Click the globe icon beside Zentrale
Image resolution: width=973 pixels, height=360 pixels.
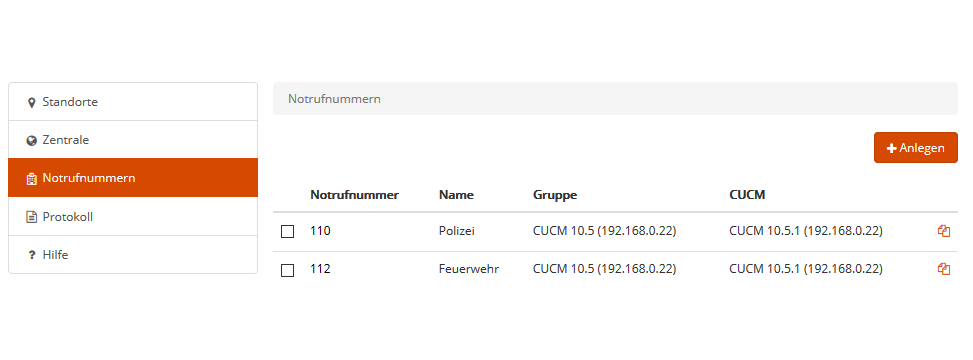tap(32, 140)
